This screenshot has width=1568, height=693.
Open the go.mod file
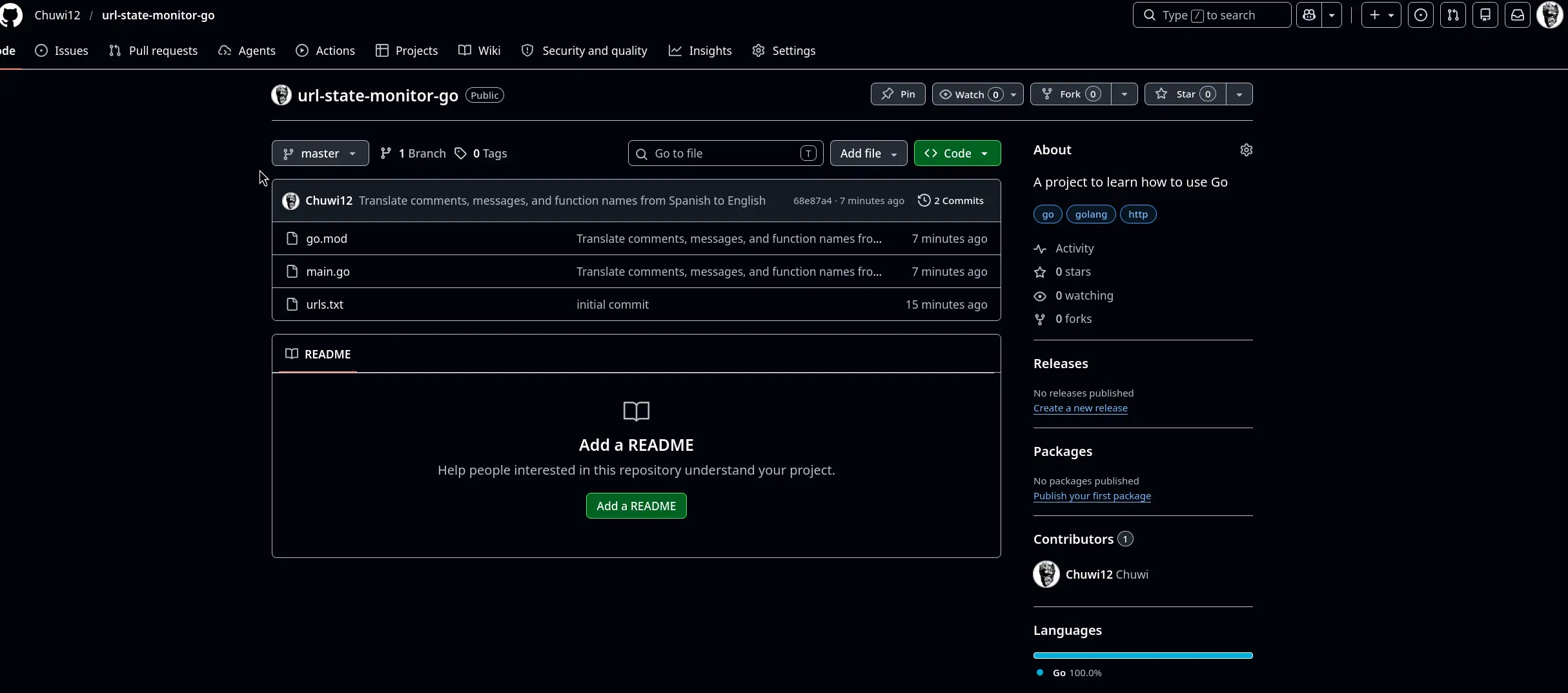pyautogui.click(x=327, y=238)
